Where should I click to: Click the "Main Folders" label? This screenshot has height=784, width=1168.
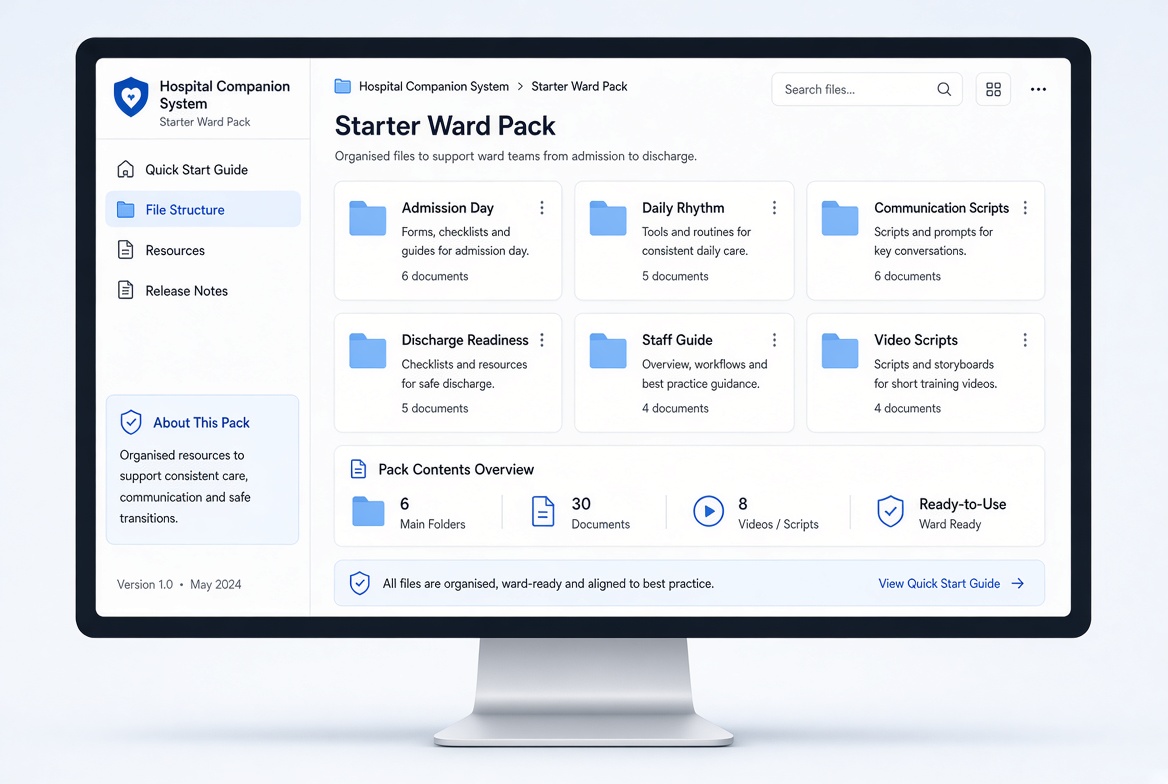click(x=433, y=524)
